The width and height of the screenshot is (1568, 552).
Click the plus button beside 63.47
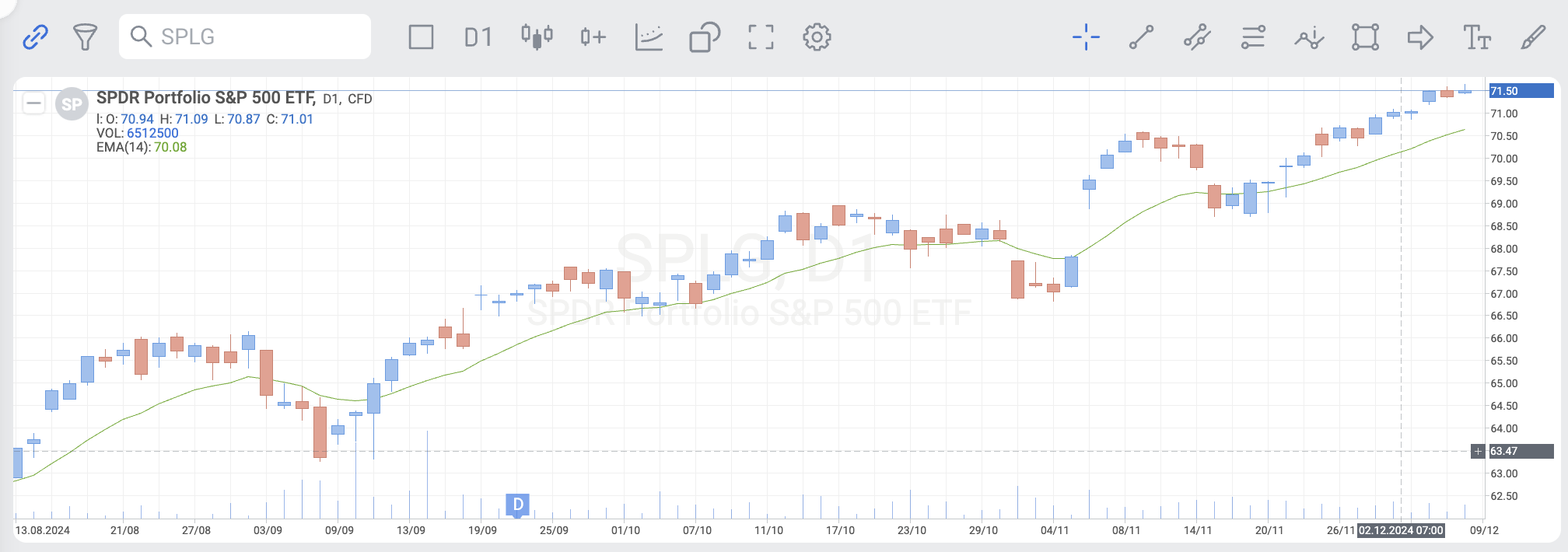[x=1478, y=451]
